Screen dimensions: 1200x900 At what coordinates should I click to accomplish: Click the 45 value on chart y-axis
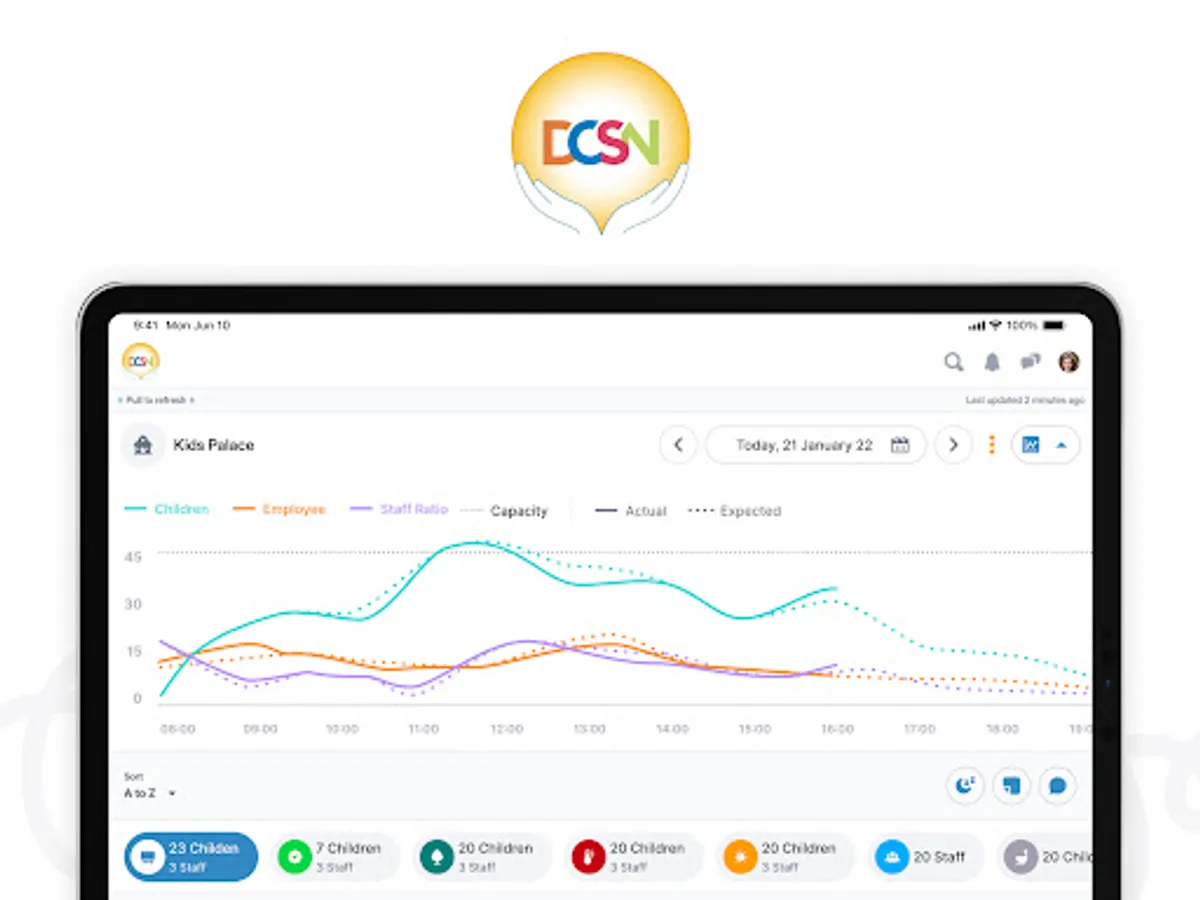click(133, 556)
